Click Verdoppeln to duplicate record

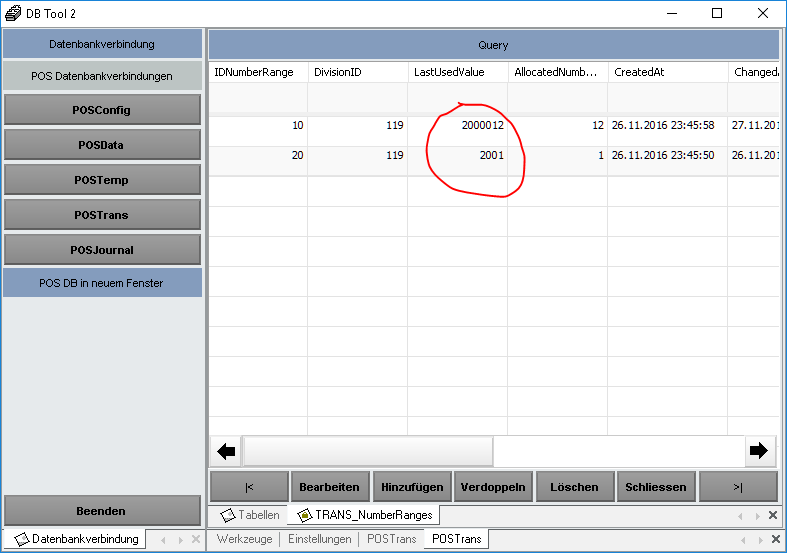coord(493,487)
